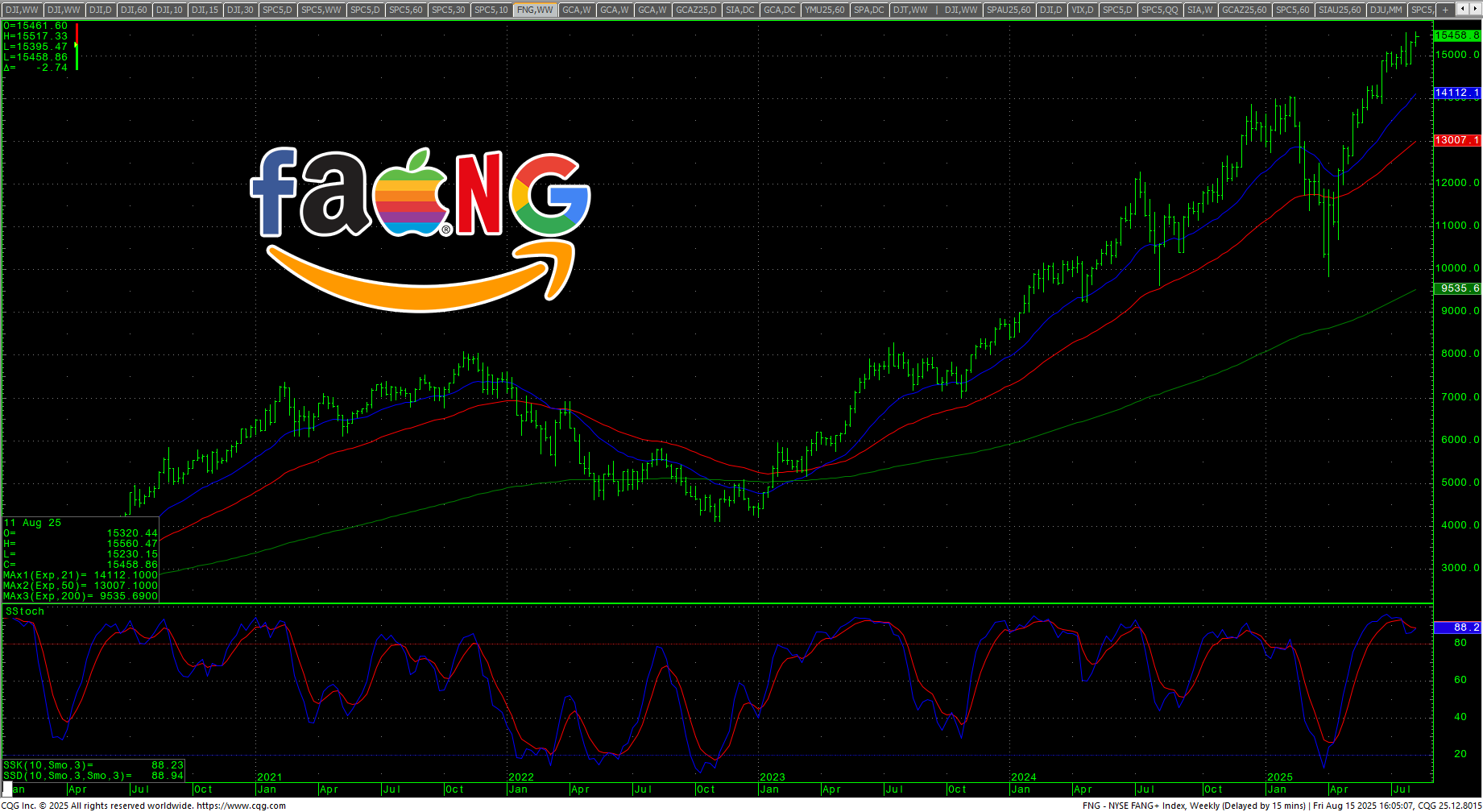Select the DJU,MM tab

tap(1386, 10)
